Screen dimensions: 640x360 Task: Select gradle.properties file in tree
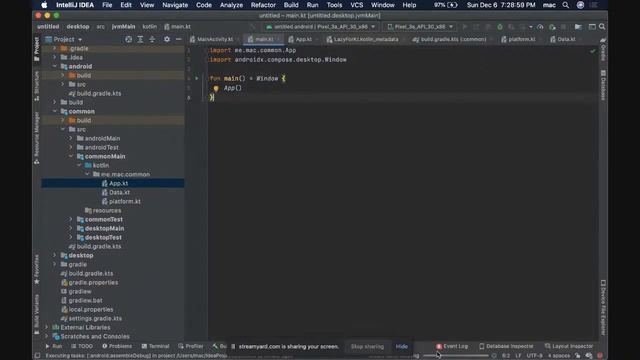tap(93, 282)
